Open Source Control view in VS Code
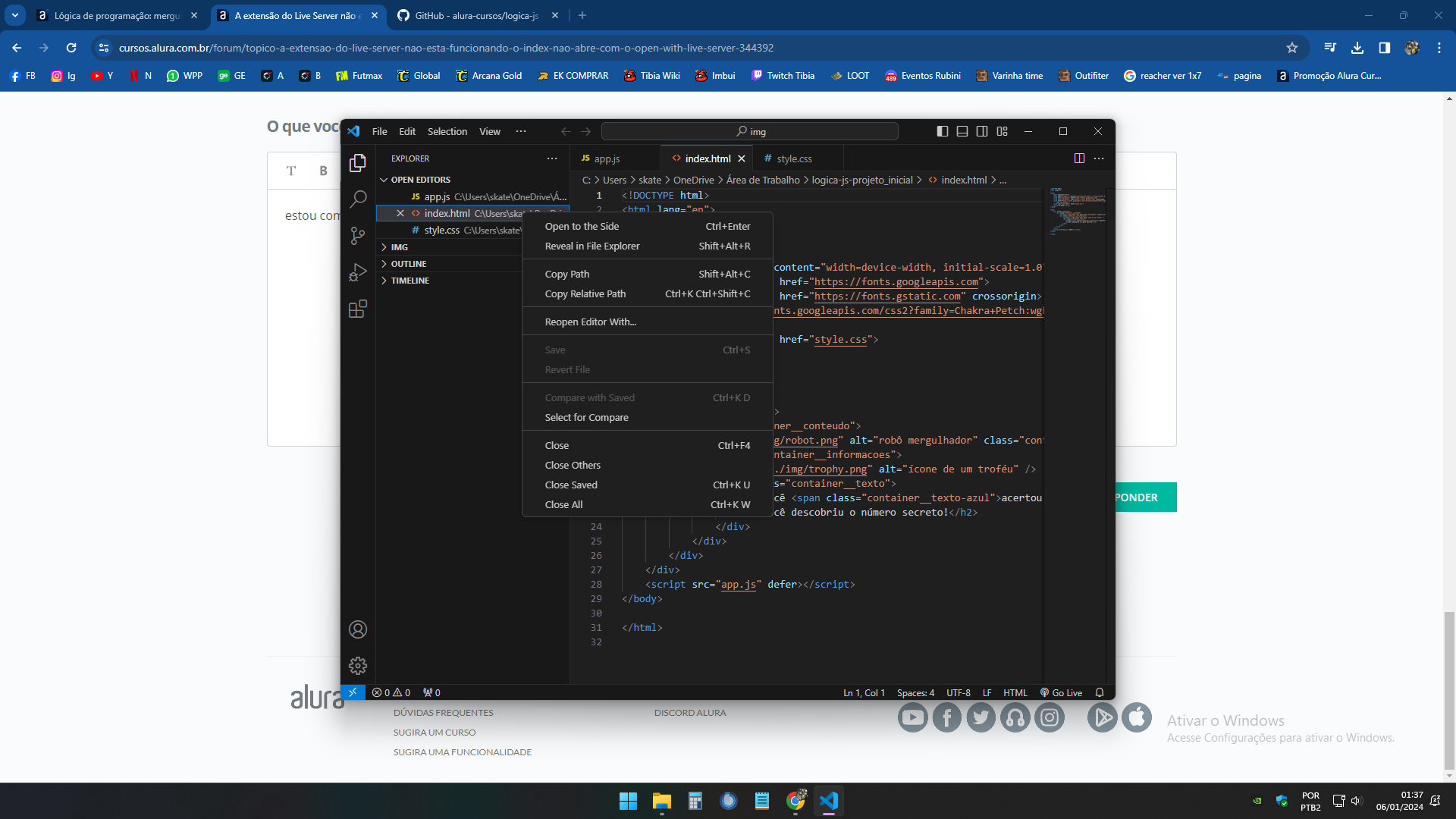This screenshot has height=819, width=1456. point(358,236)
